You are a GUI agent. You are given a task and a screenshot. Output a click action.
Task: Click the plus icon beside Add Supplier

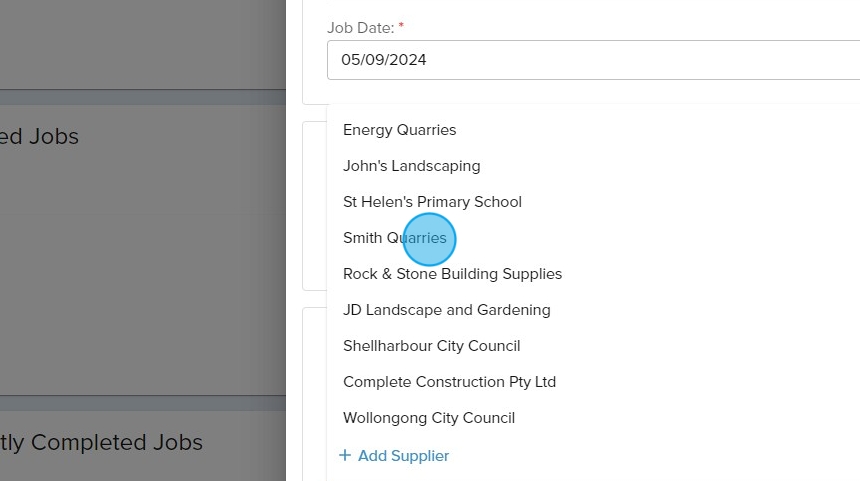pyautogui.click(x=345, y=456)
